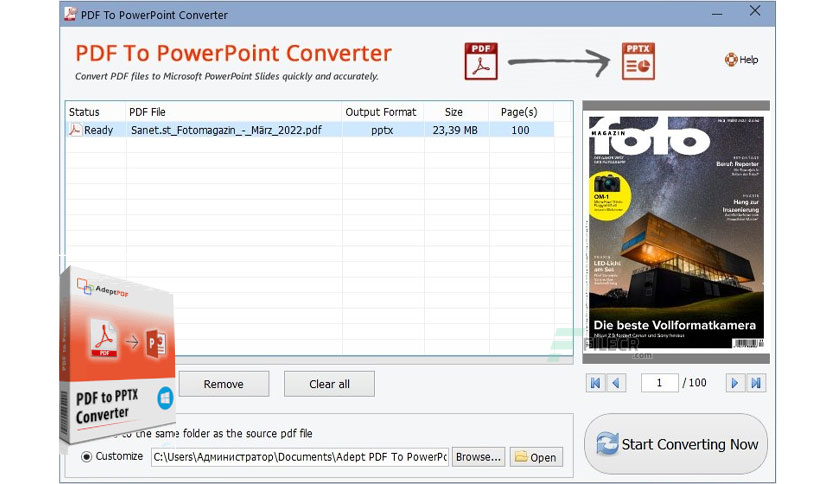
Task: Click the magazine cover preview thumbnail
Action: [x=676, y=232]
